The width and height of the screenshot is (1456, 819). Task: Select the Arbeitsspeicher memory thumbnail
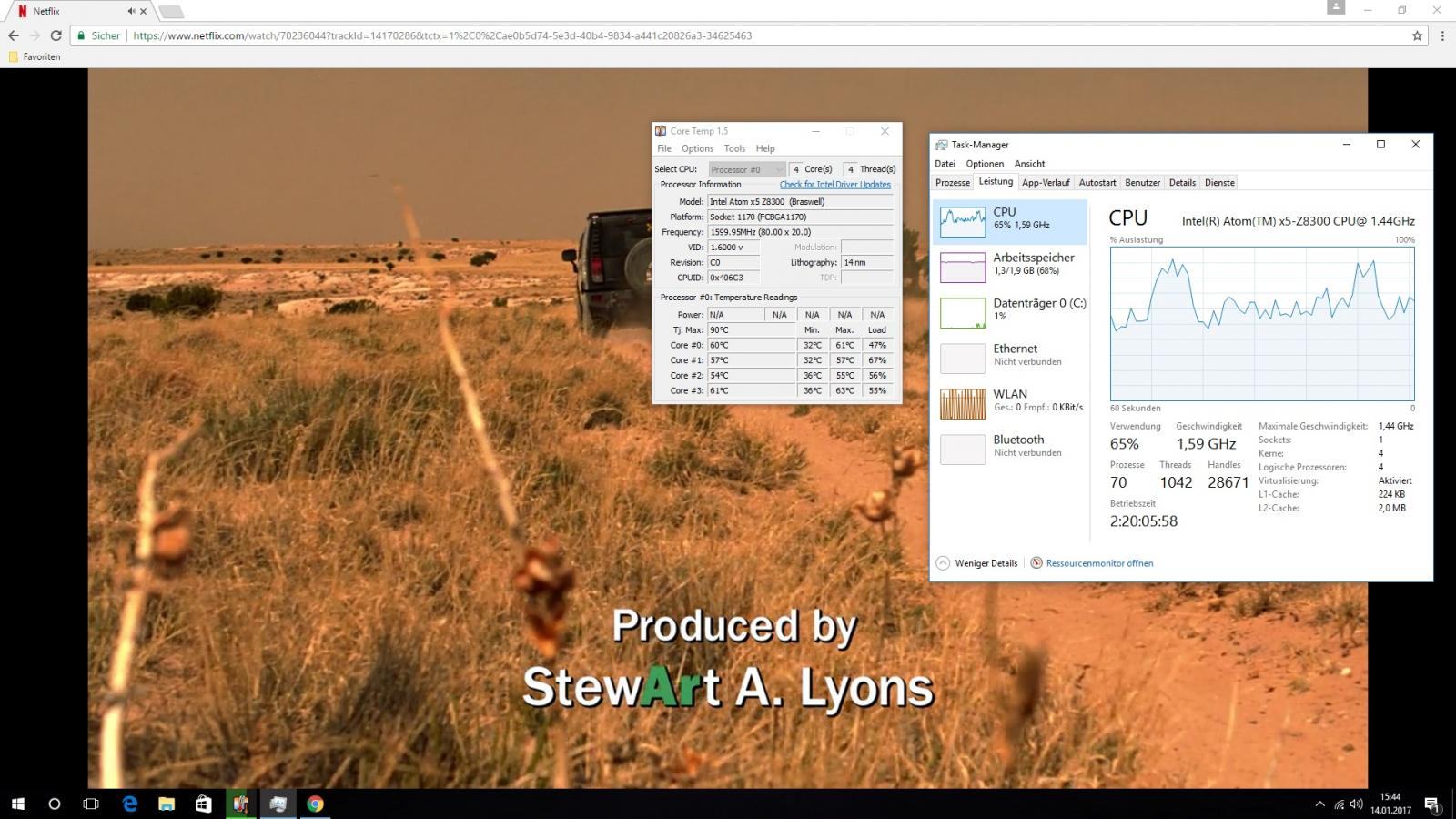pos(963,268)
